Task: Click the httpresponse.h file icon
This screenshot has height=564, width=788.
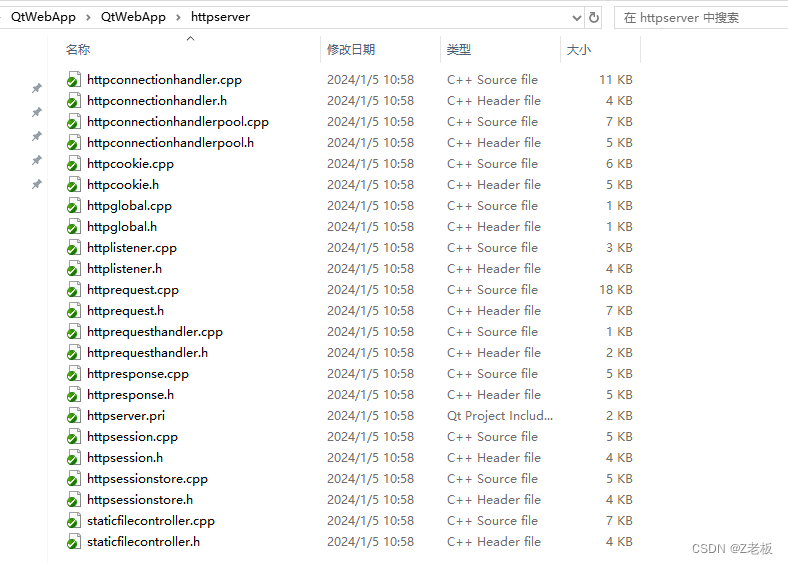Action: [74, 395]
